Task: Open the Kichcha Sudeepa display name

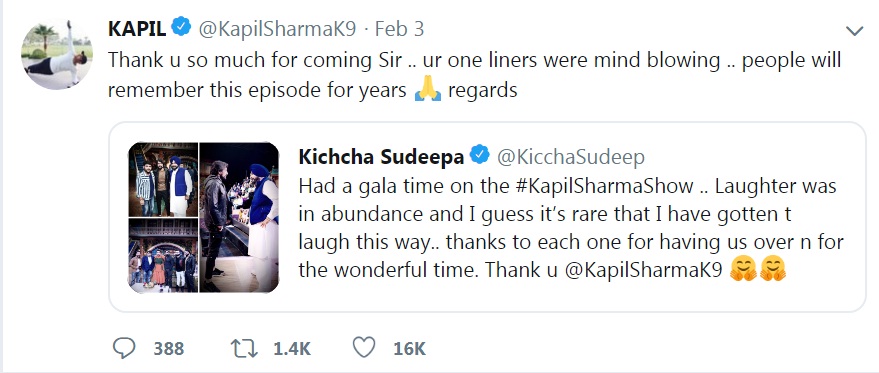Action: point(381,156)
